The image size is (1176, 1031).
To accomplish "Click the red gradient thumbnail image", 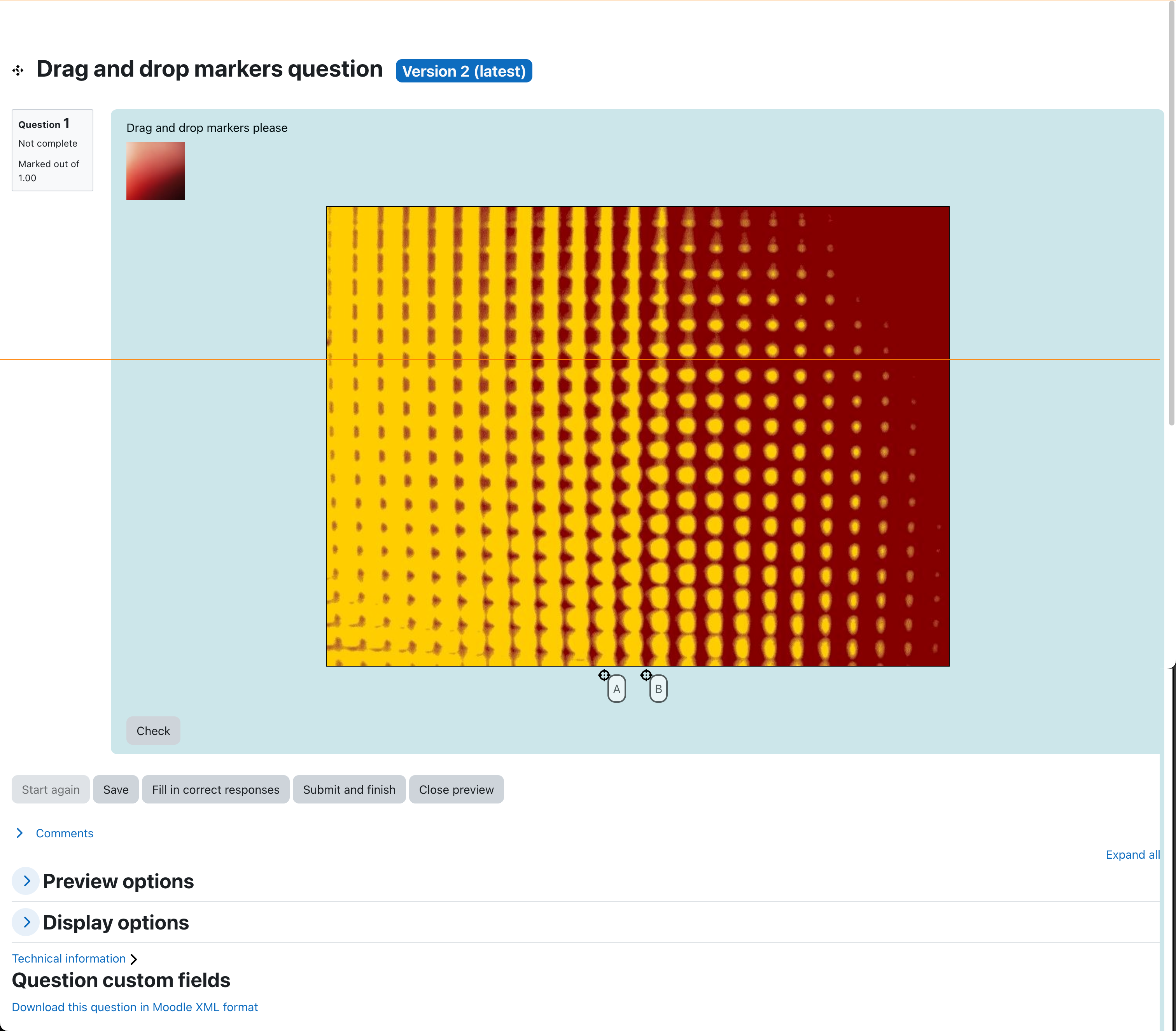I will tap(155, 171).
